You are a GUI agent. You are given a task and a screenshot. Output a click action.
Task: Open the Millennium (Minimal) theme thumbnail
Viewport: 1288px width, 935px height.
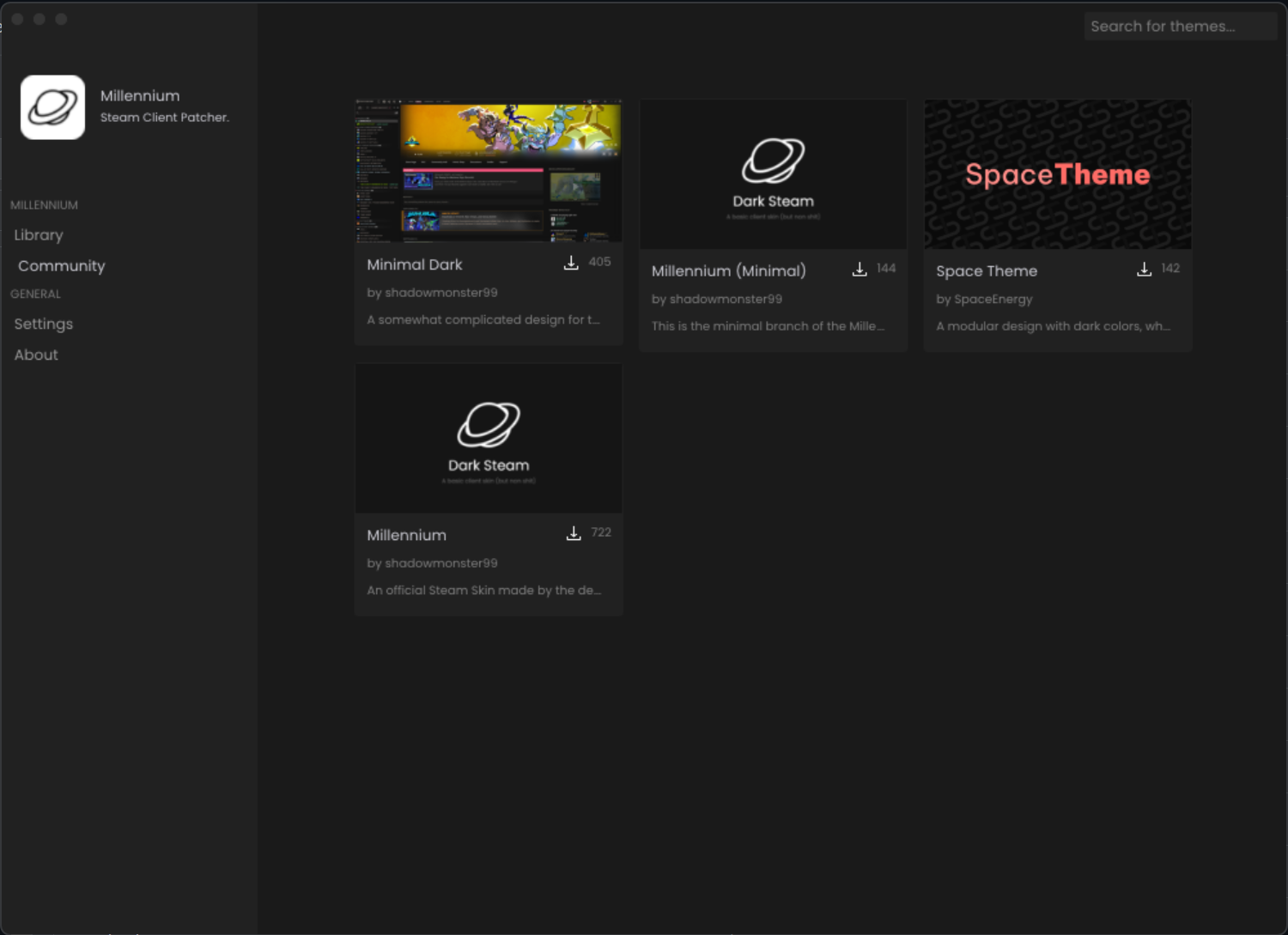click(x=774, y=174)
